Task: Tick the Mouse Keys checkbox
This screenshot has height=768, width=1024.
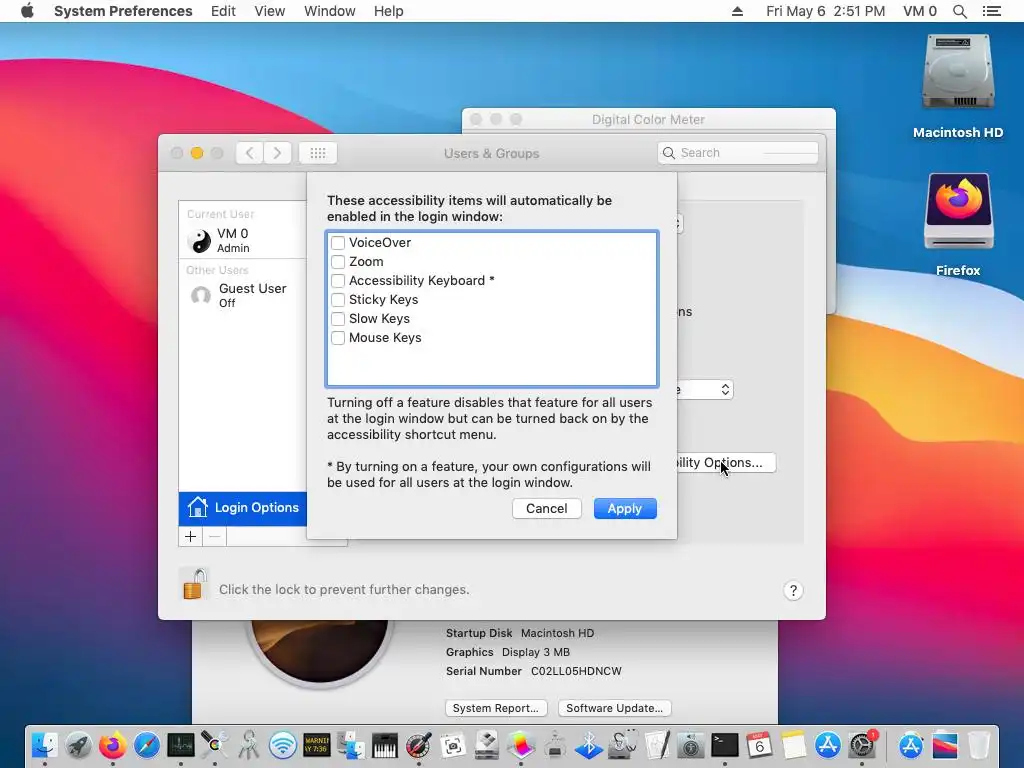Action: [x=338, y=338]
